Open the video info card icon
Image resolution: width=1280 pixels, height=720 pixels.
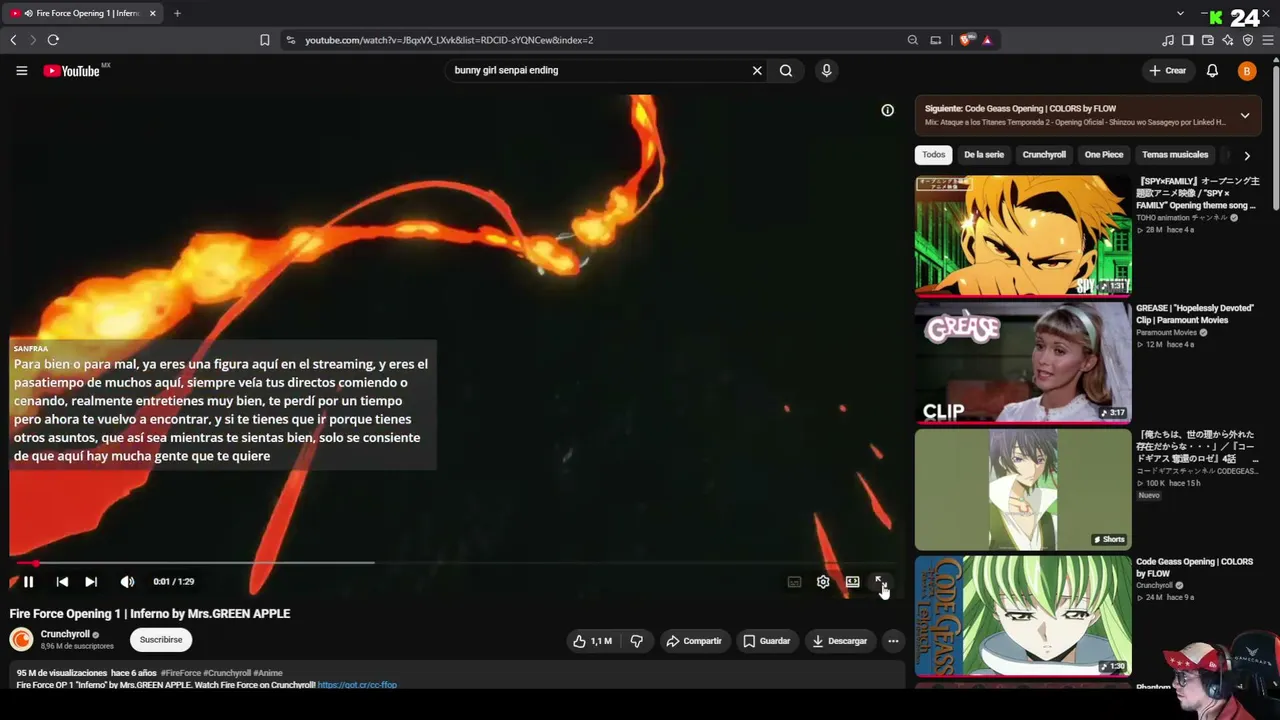[887, 110]
